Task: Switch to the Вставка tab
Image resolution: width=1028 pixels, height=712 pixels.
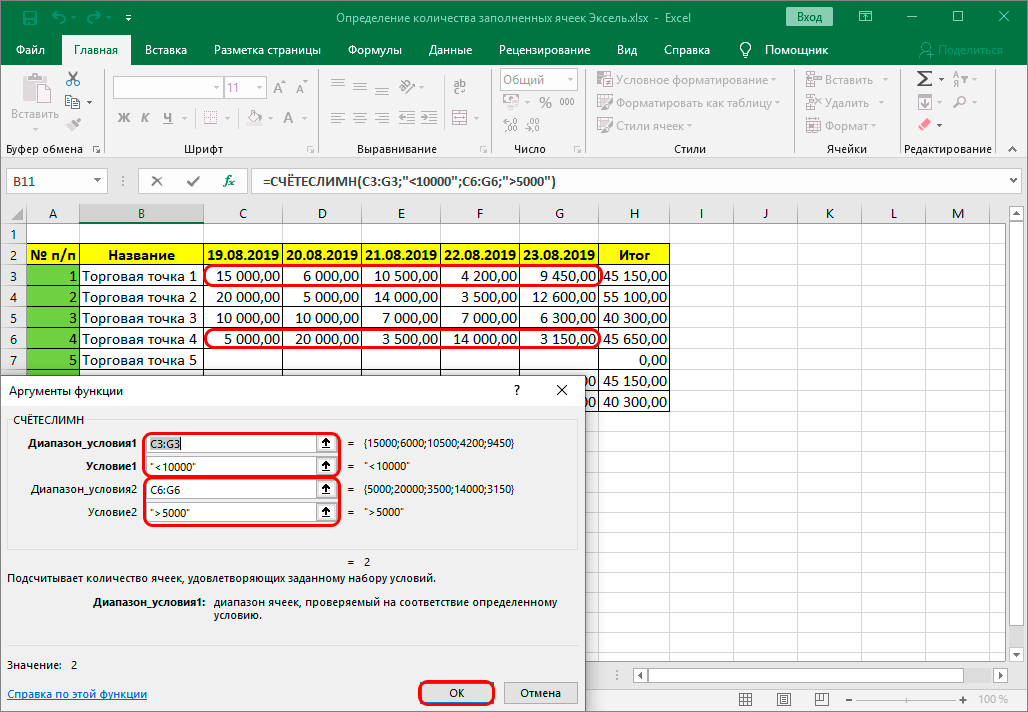Action: point(166,50)
